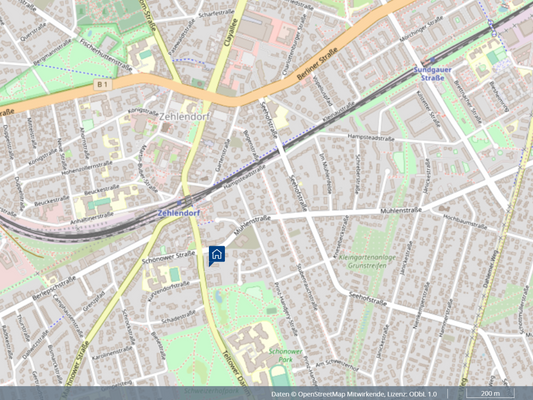Open the ODbL 1.0 license link
Image resolution: width=533 pixels, height=400 pixels.
click(422, 394)
